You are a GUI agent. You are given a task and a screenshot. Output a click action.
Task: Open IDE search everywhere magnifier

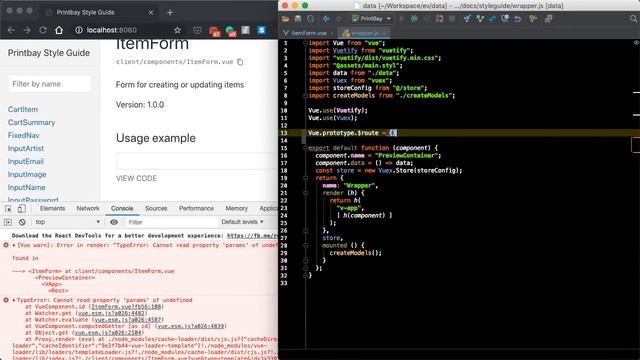click(633, 19)
